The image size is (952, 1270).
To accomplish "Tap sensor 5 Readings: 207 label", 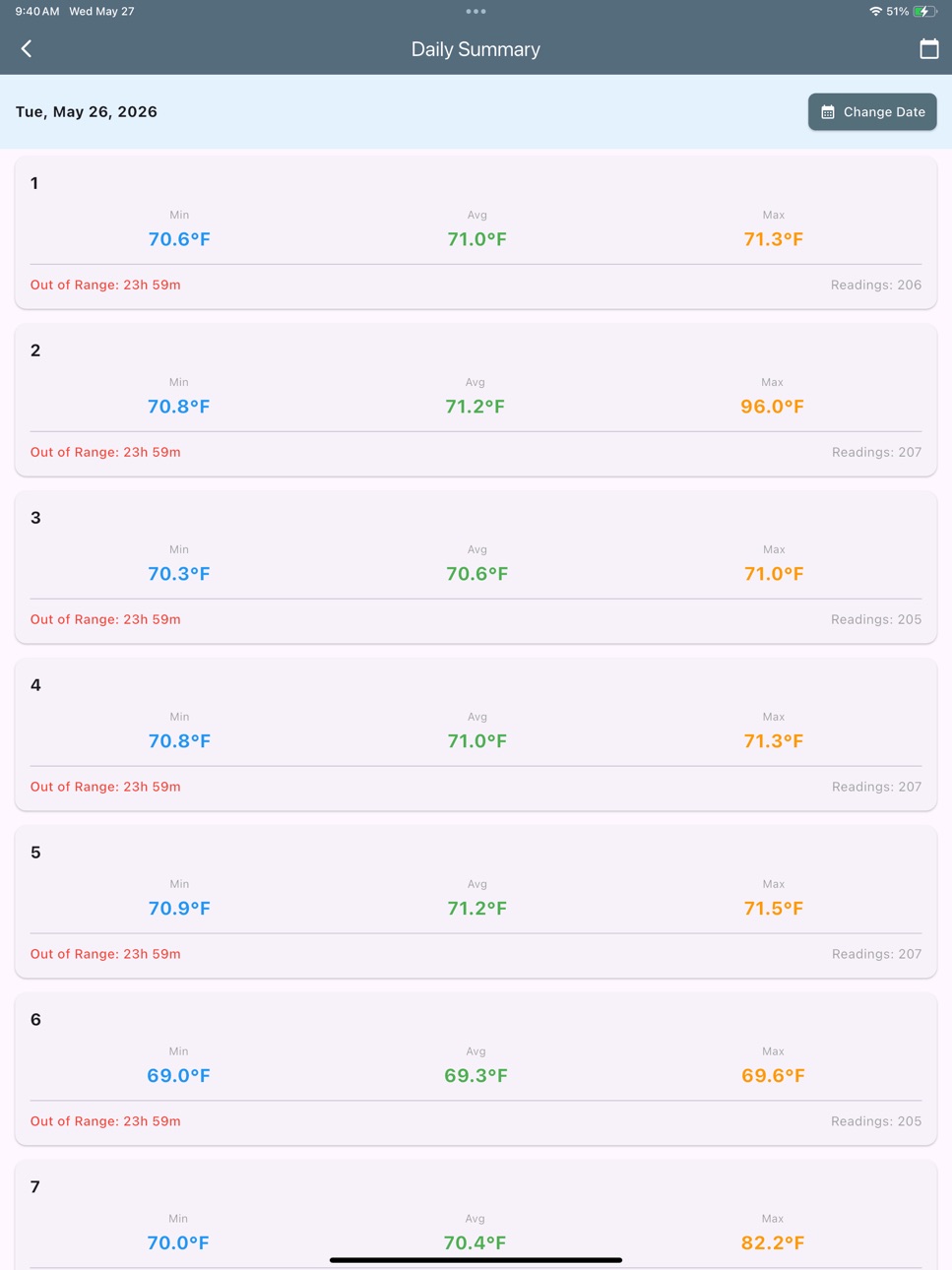I will coord(876,954).
